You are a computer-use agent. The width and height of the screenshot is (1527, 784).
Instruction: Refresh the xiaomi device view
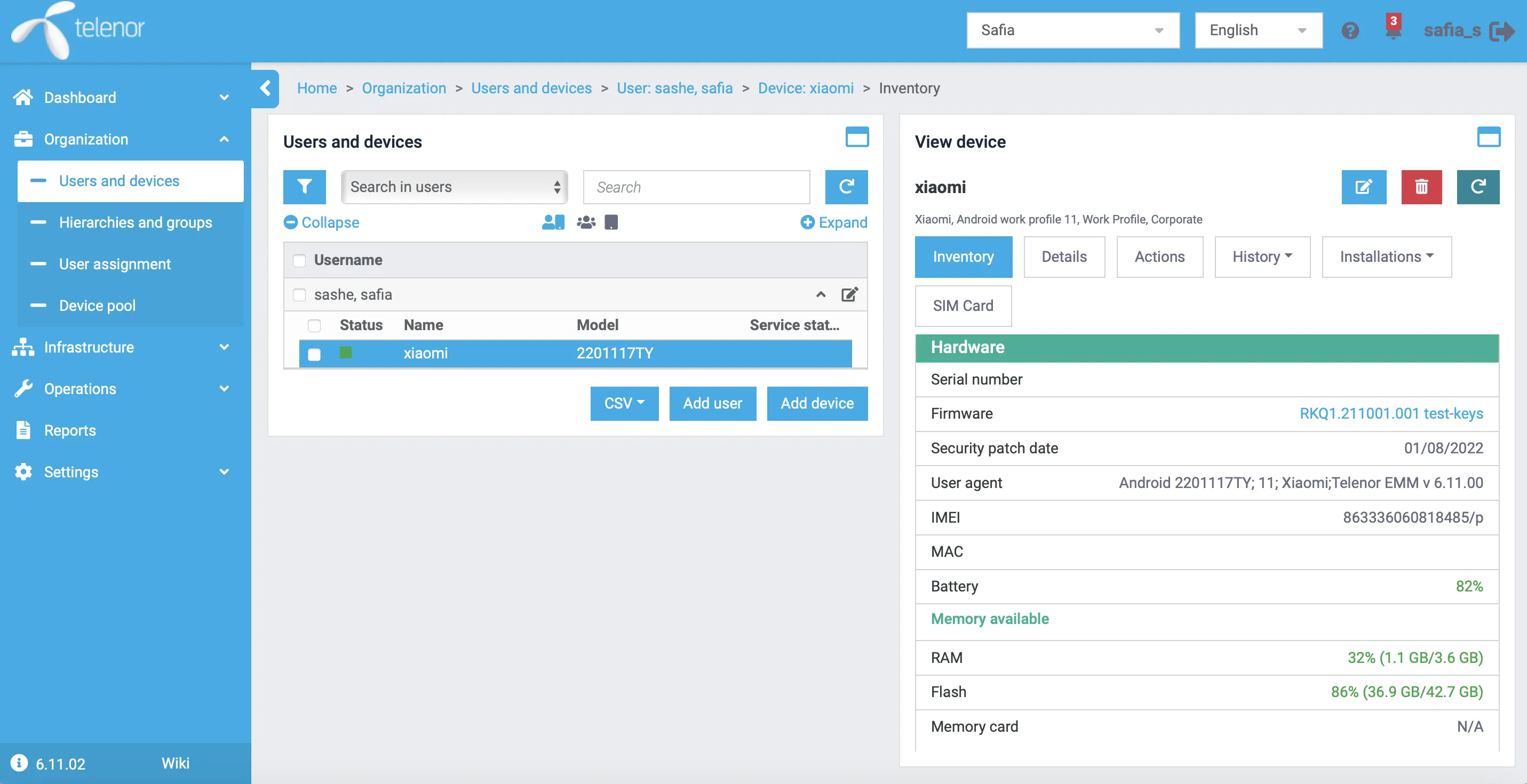pyautogui.click(x=1478, y=187)
